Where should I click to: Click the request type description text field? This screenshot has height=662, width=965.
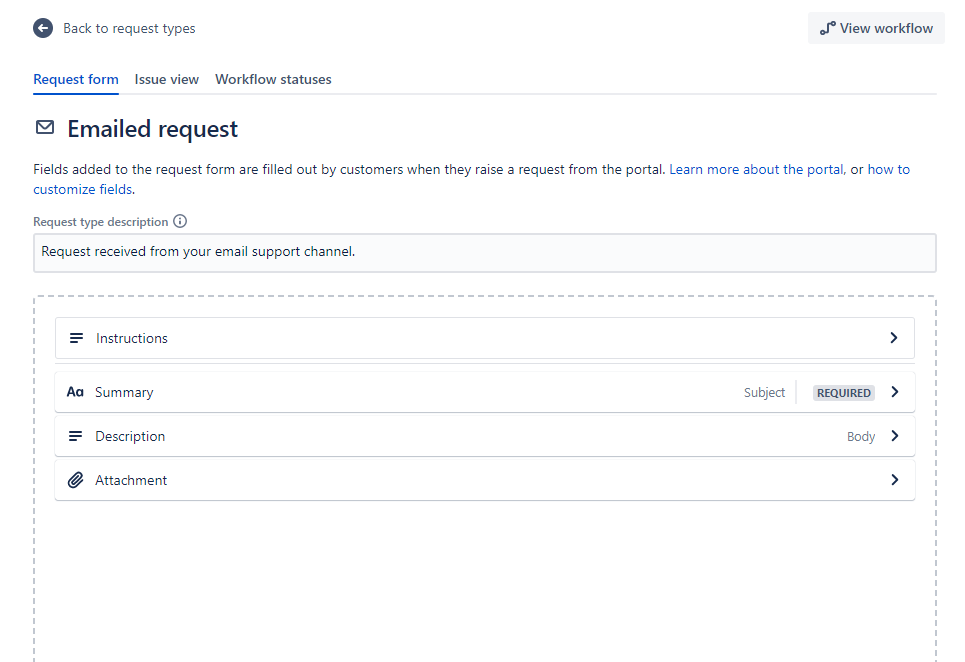pos(484,252)
